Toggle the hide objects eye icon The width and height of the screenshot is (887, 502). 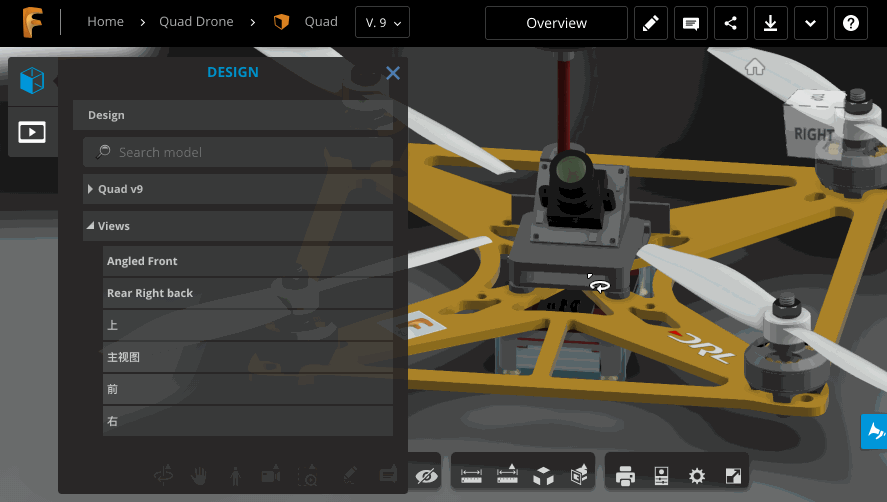427,476
